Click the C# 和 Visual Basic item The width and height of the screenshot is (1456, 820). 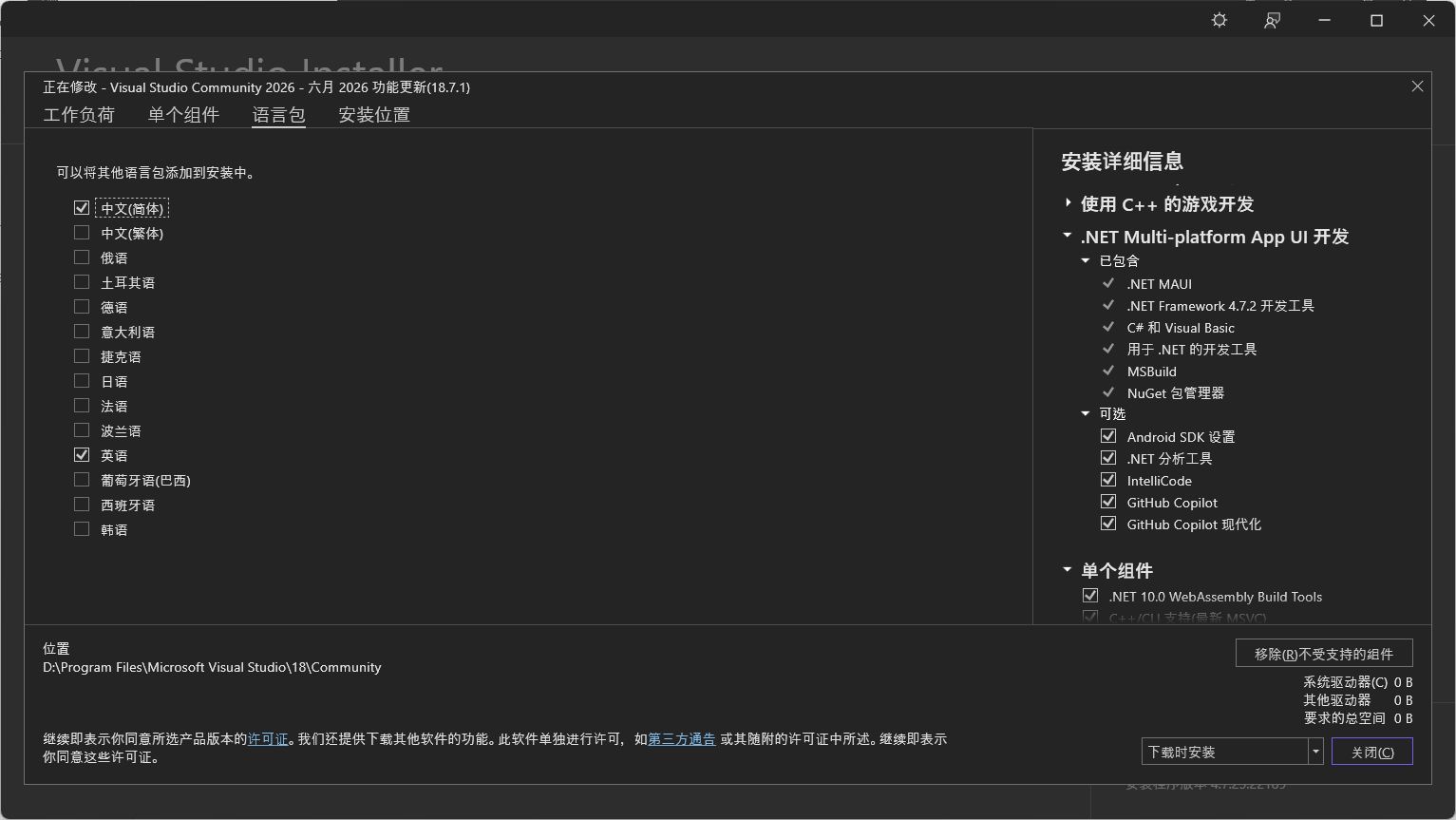tap(1181, 327)
